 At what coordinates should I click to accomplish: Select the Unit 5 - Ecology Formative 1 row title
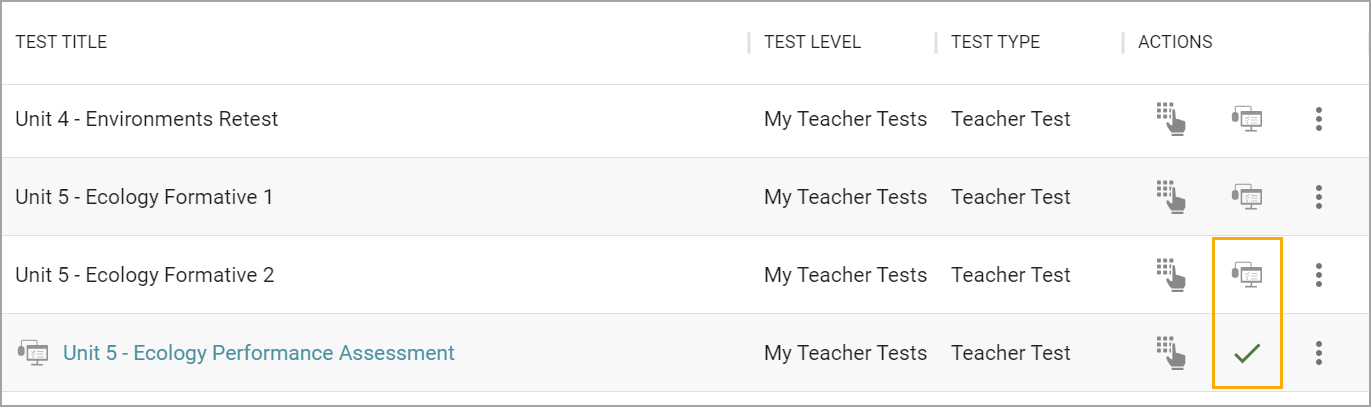click(144, 197)
